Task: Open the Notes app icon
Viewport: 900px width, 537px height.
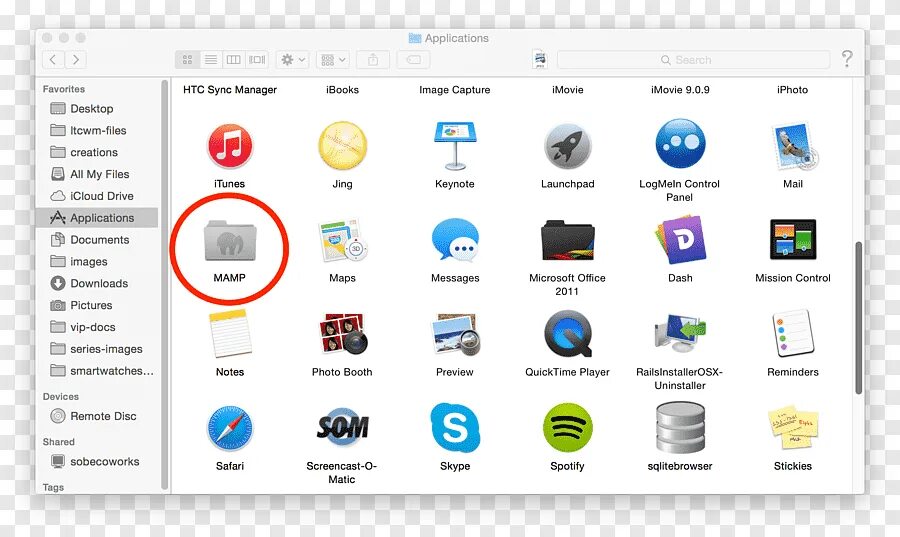Action: tap(230, 334)
